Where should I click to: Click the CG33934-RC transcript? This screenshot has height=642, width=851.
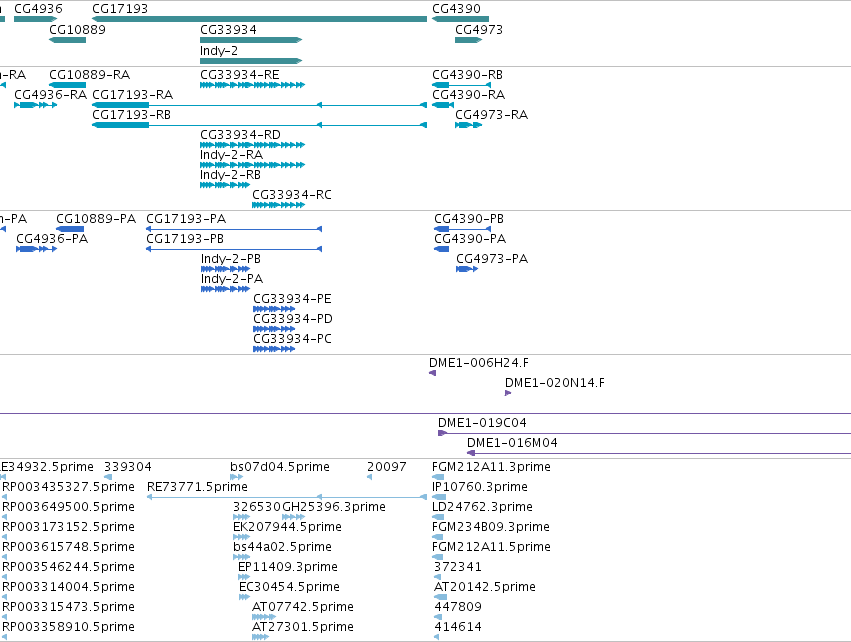tap(278, 205)
